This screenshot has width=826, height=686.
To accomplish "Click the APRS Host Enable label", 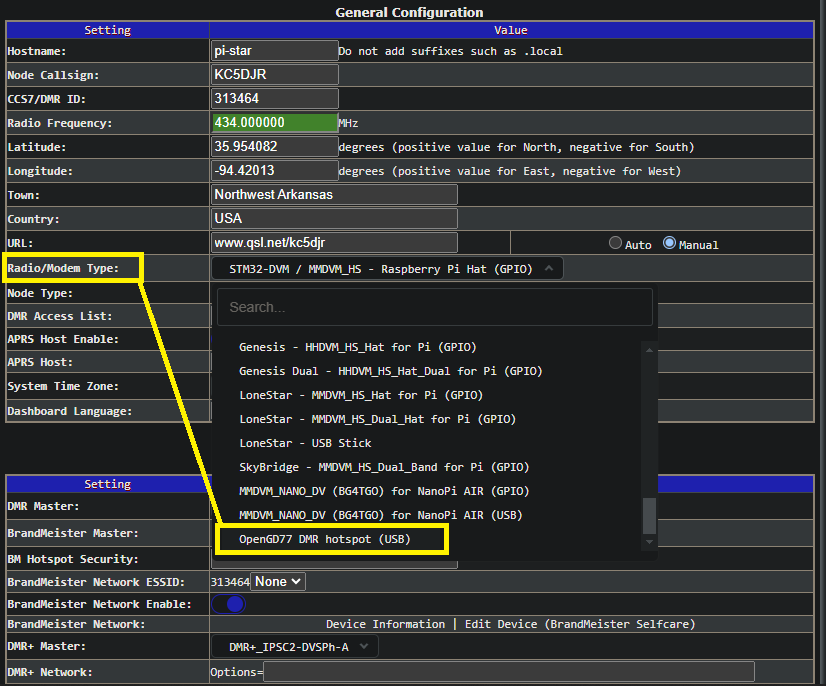I will click(x=63, y=339).
